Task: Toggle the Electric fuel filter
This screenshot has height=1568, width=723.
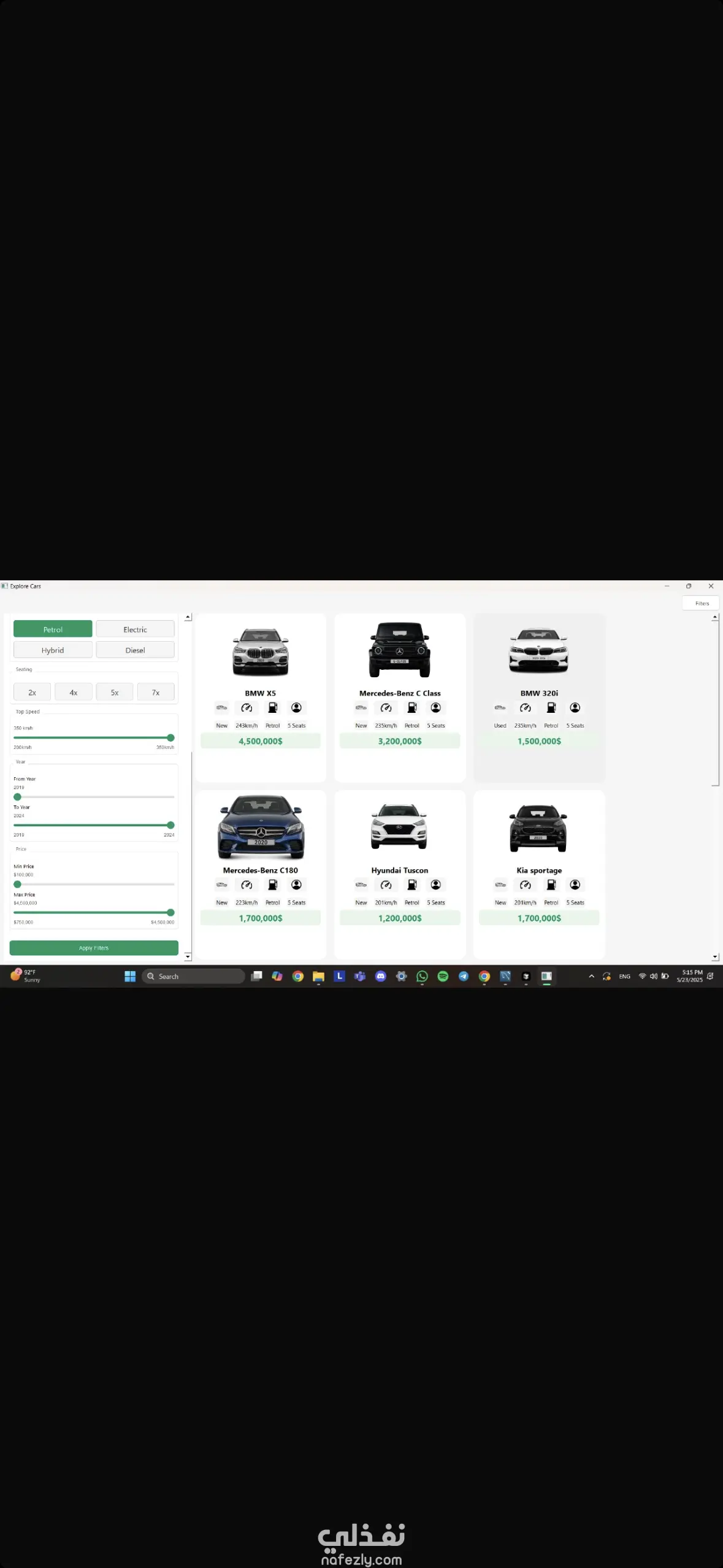Action: 135,629
